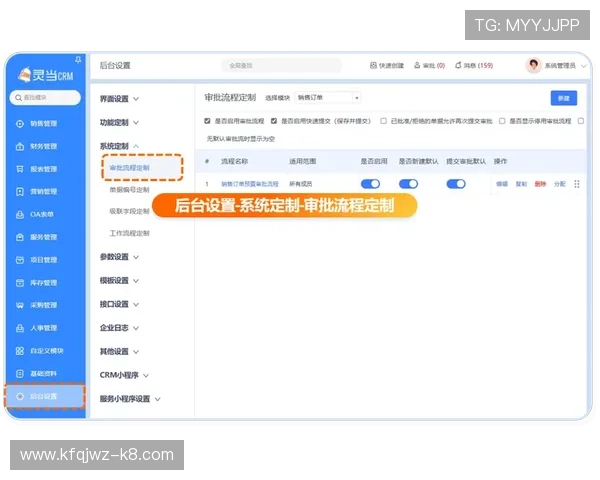This screenshot has height=480, width=600.
Task: Collapse 系统定制 section
Action: point(119,146)
